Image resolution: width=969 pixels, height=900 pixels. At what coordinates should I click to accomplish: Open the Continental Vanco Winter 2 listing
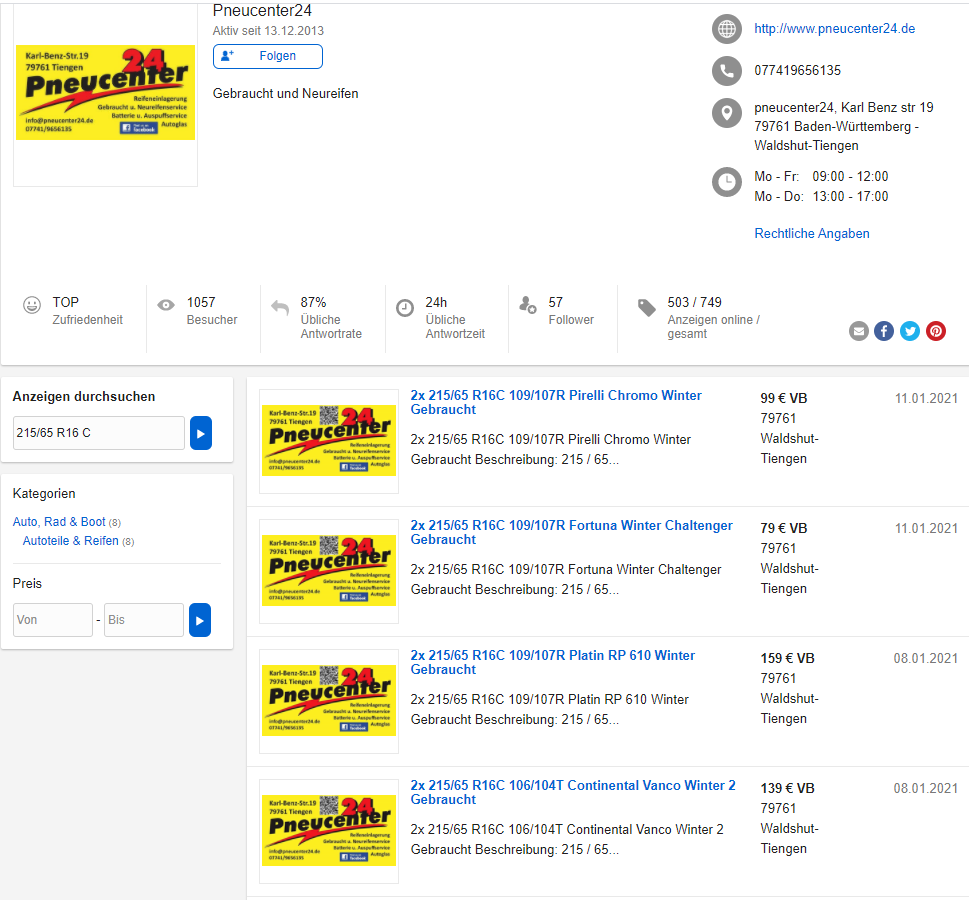click(x=573, y=792)
